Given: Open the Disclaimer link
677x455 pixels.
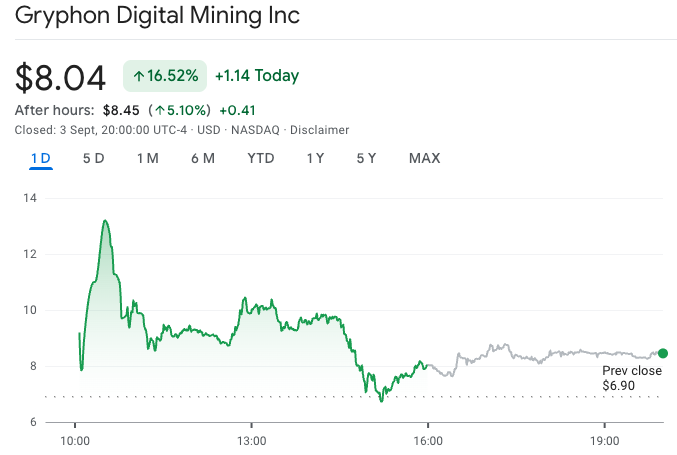Looking at the screenshot, I should 319,130.
